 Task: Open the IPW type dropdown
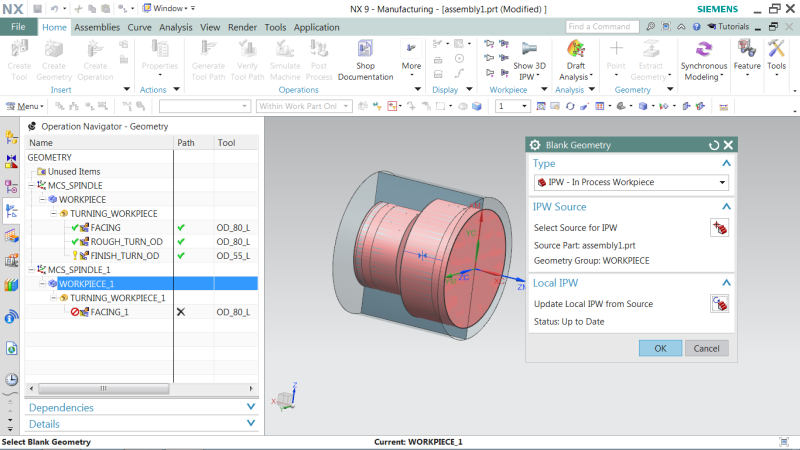coord(631,182)
